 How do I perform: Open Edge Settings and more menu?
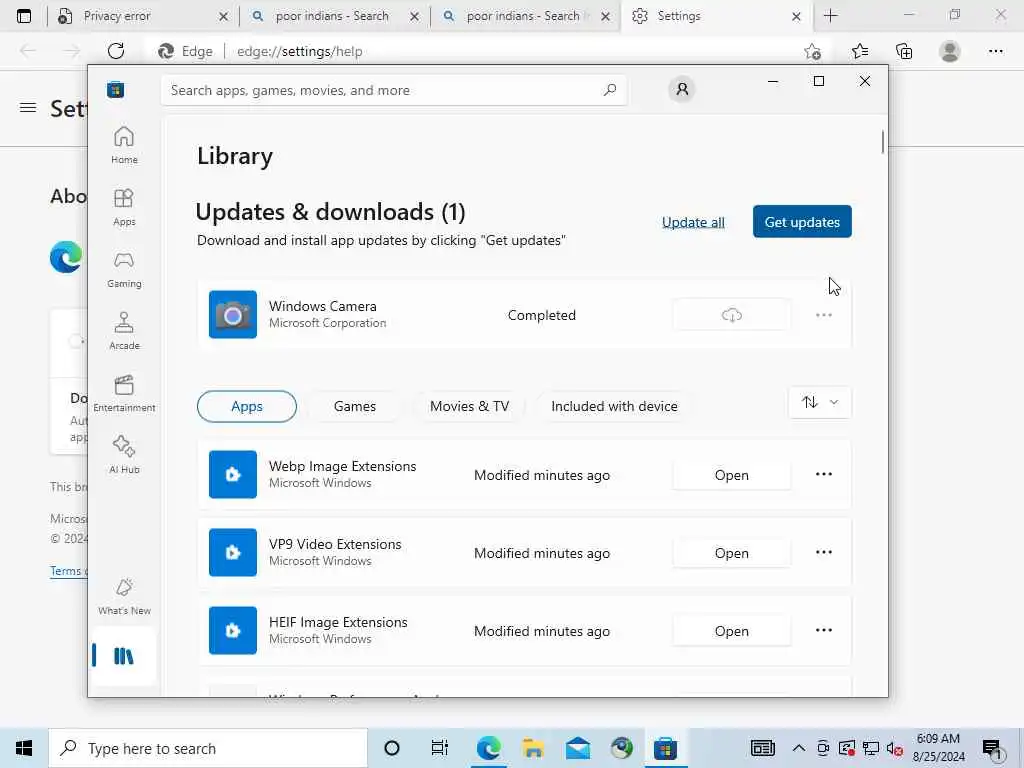coord(995,51)
